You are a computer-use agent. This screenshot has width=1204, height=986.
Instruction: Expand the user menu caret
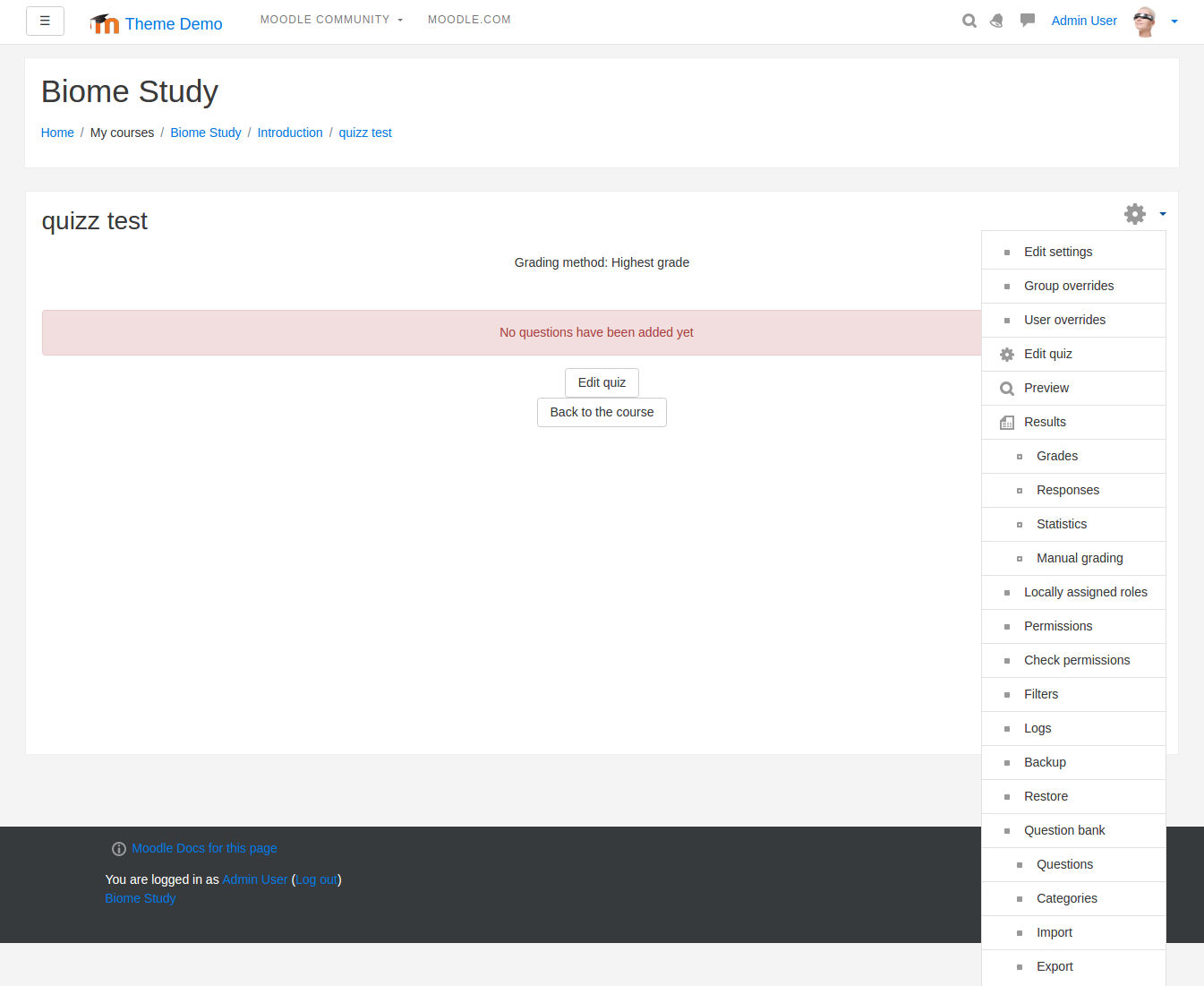(1174, 21)
